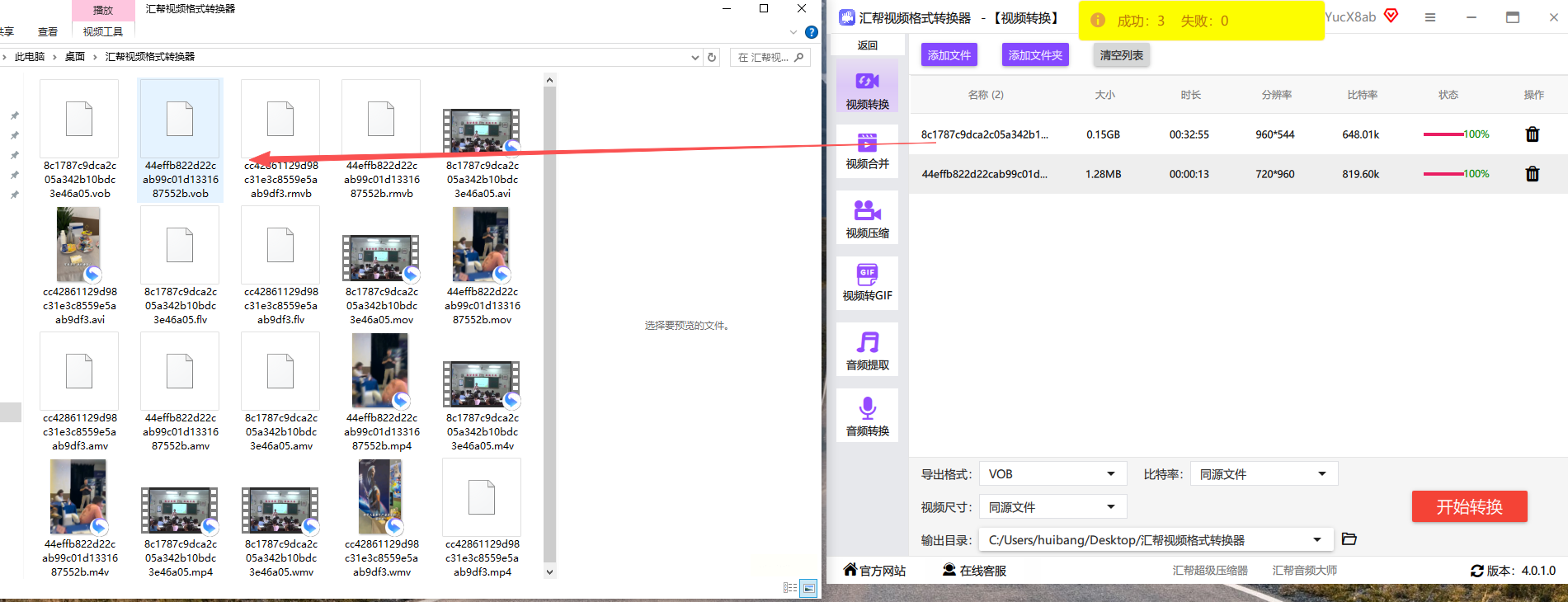This screenshot has height=602, width=1568.
Task: Open the hamburger menu in converter title bar
Action: [x=1430, y=17]
